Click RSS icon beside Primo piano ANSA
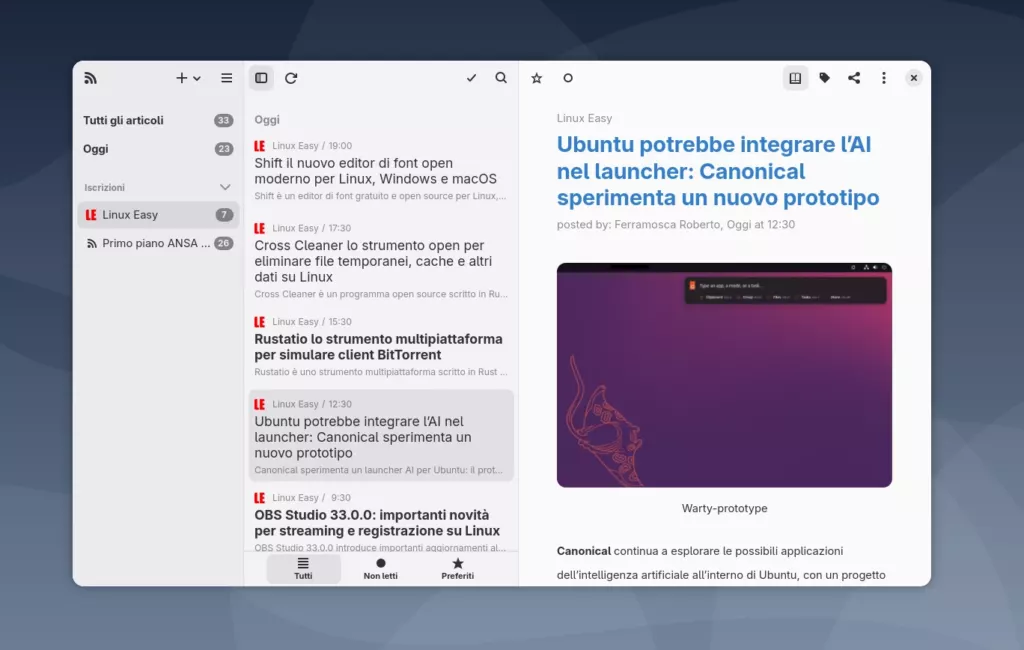1024x650 pixels. 91,244
